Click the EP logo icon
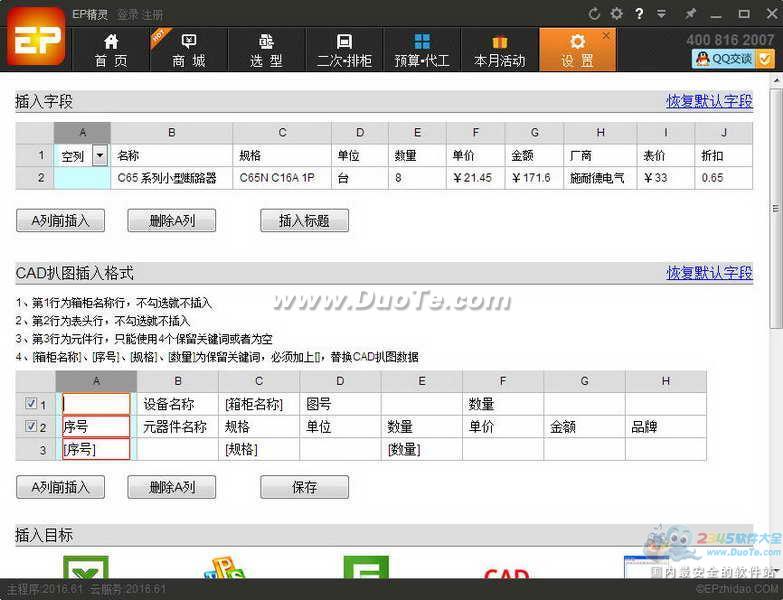Screen dimensions: 783x600 coord(36,36)
